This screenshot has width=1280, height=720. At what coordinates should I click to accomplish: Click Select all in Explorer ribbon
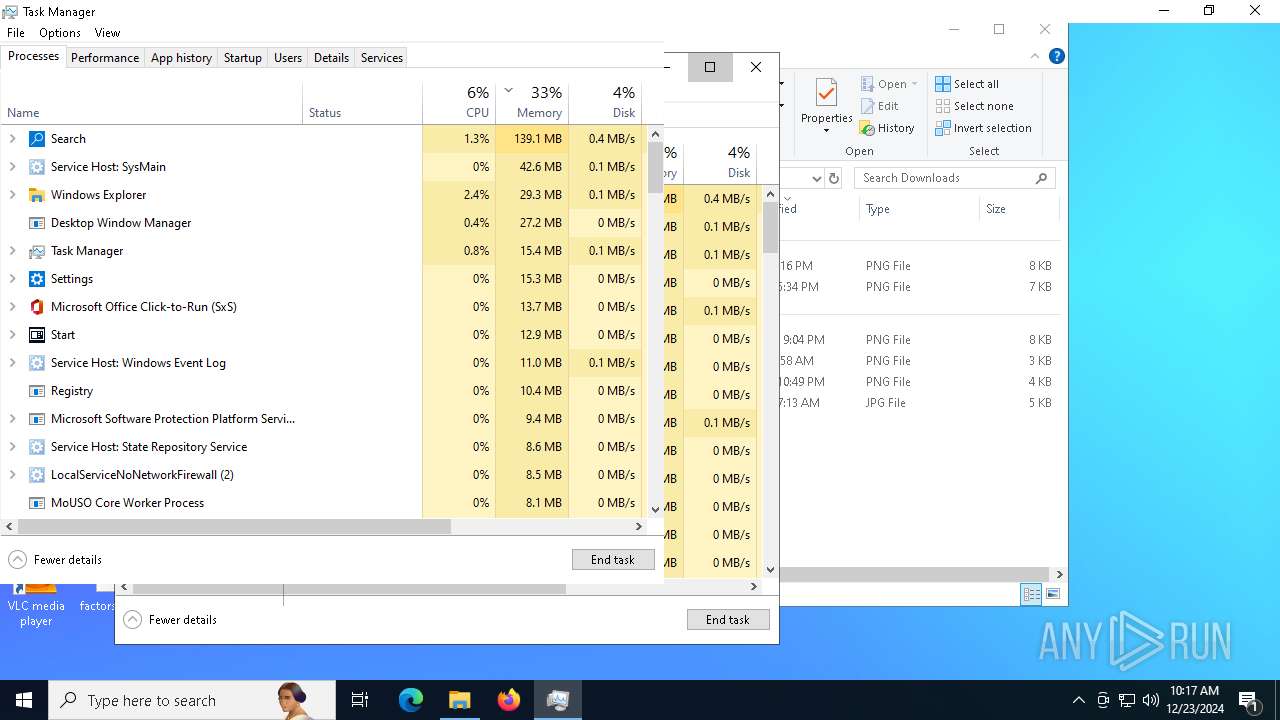pyautogui.click(x=967, y=84)
